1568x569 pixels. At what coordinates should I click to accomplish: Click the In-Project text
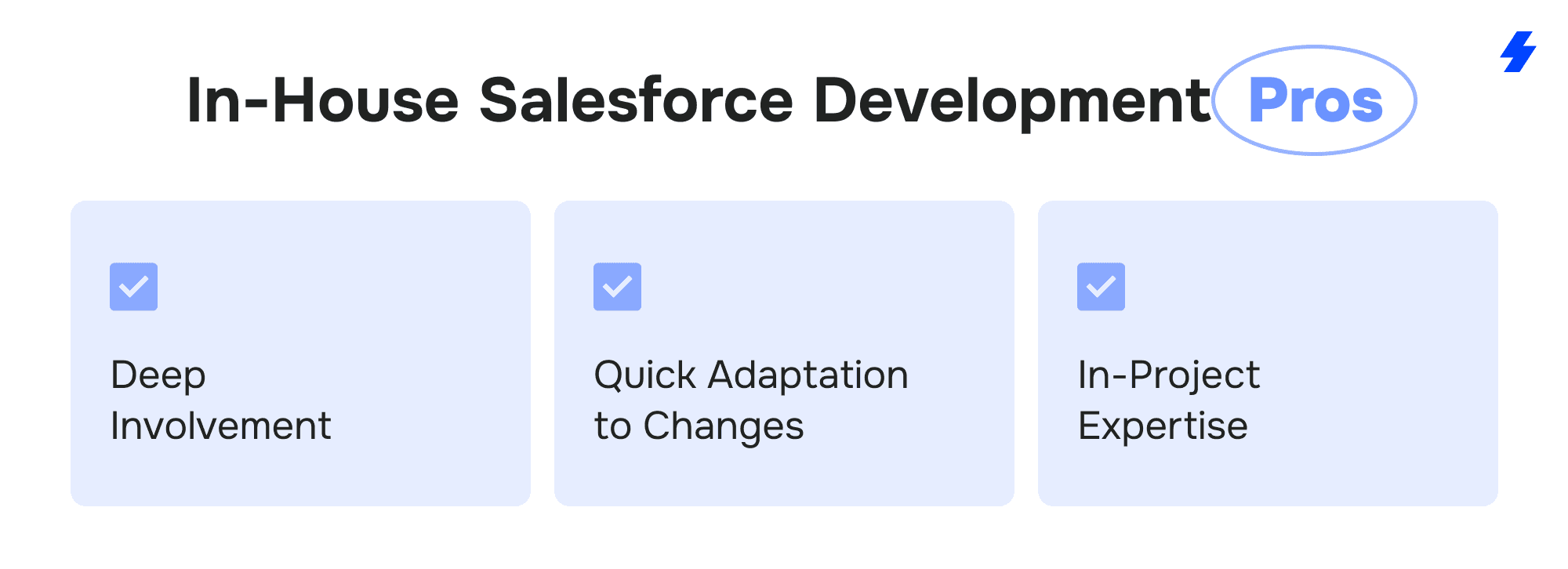[1169, 375]
